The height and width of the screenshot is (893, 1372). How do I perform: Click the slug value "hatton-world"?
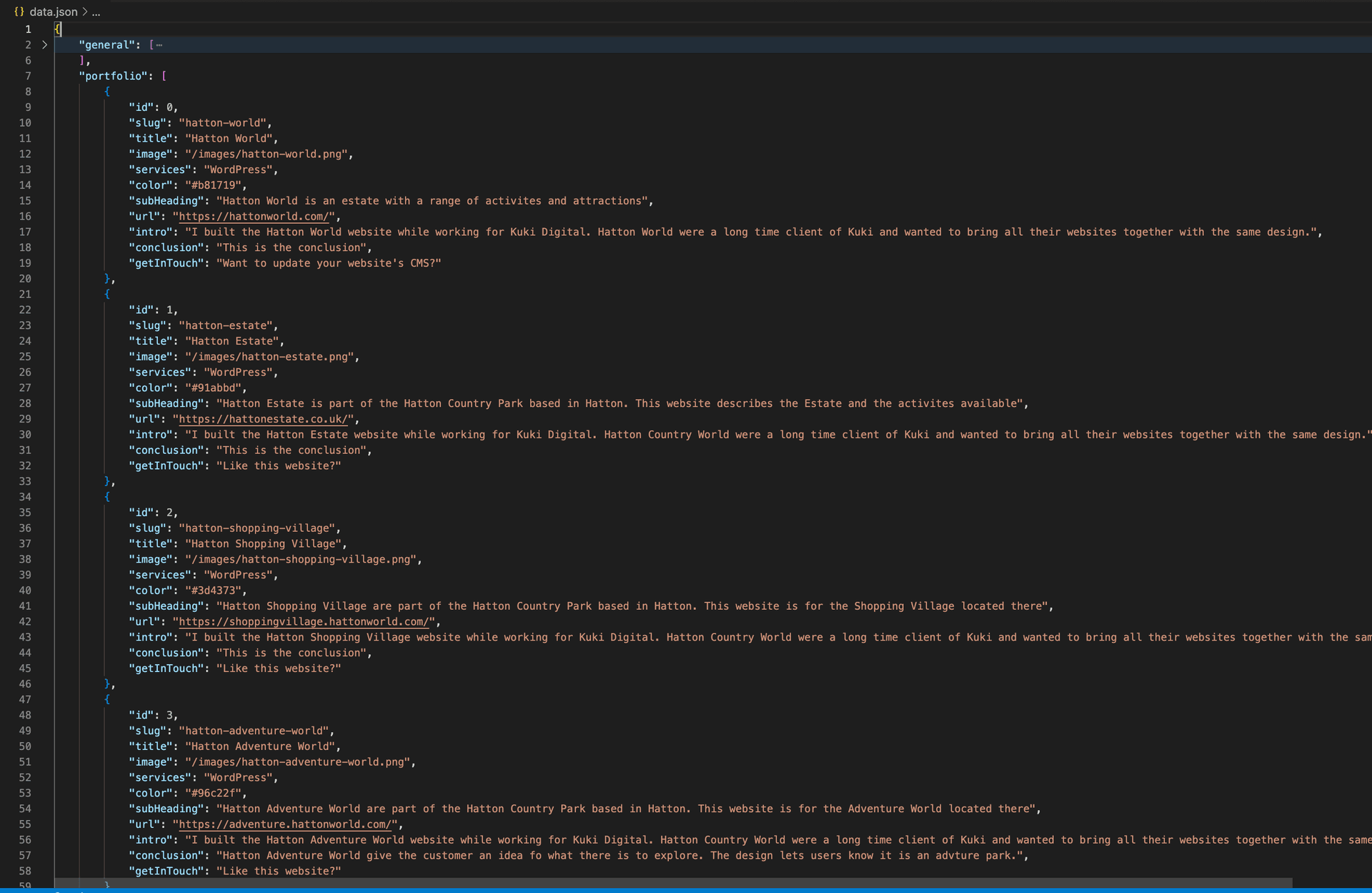(222, 123)
